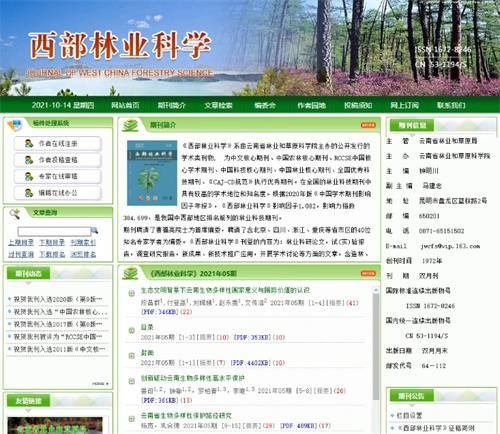The width and height of the screenshot is (500, 434).
Task: Click the user icon for 专家在线审稿
Action: click(29, 176)
